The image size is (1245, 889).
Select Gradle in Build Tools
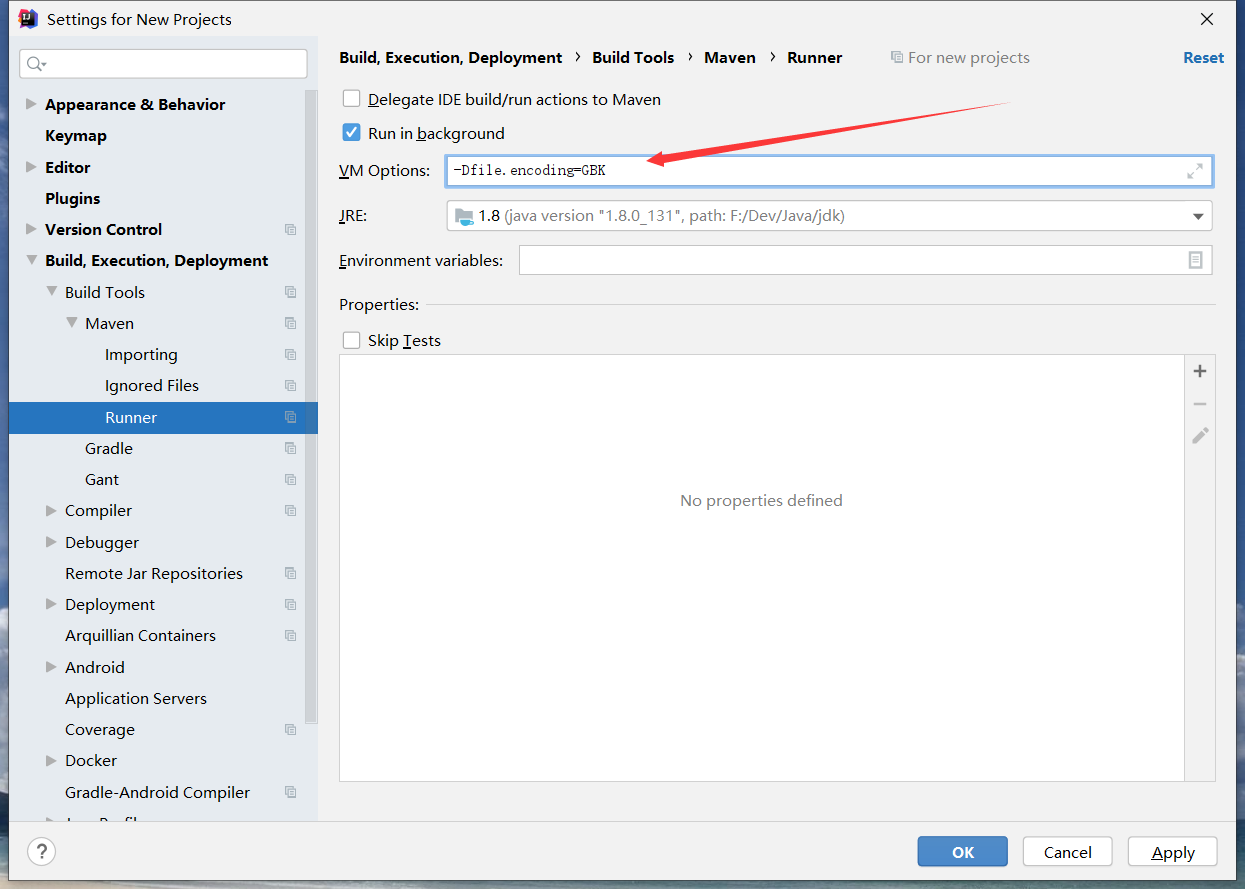pos(109,448)
